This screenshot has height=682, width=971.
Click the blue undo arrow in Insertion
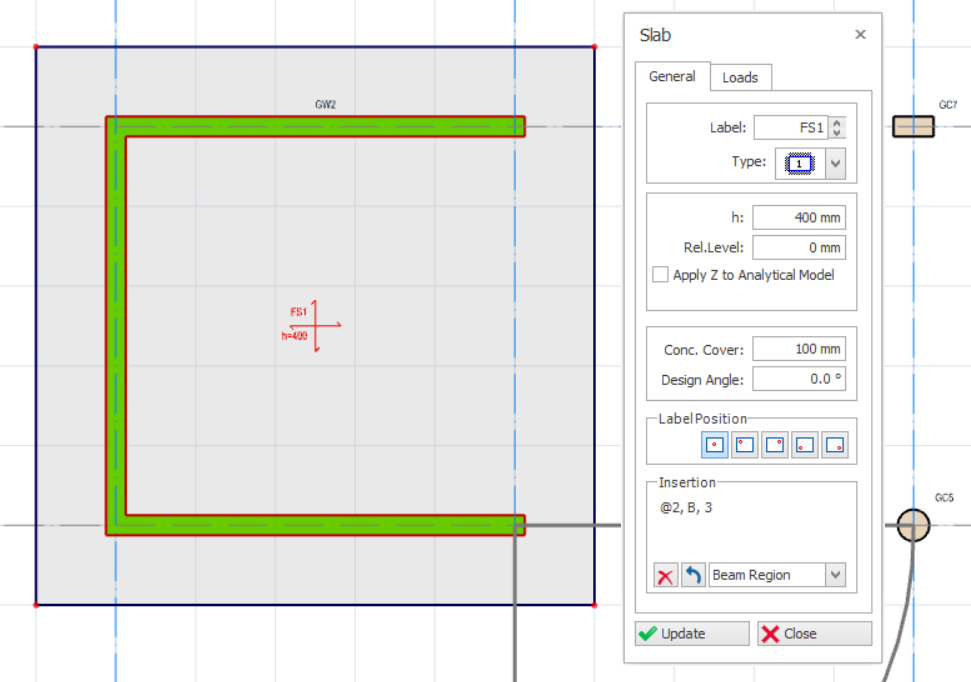click(x=693, y=576)
